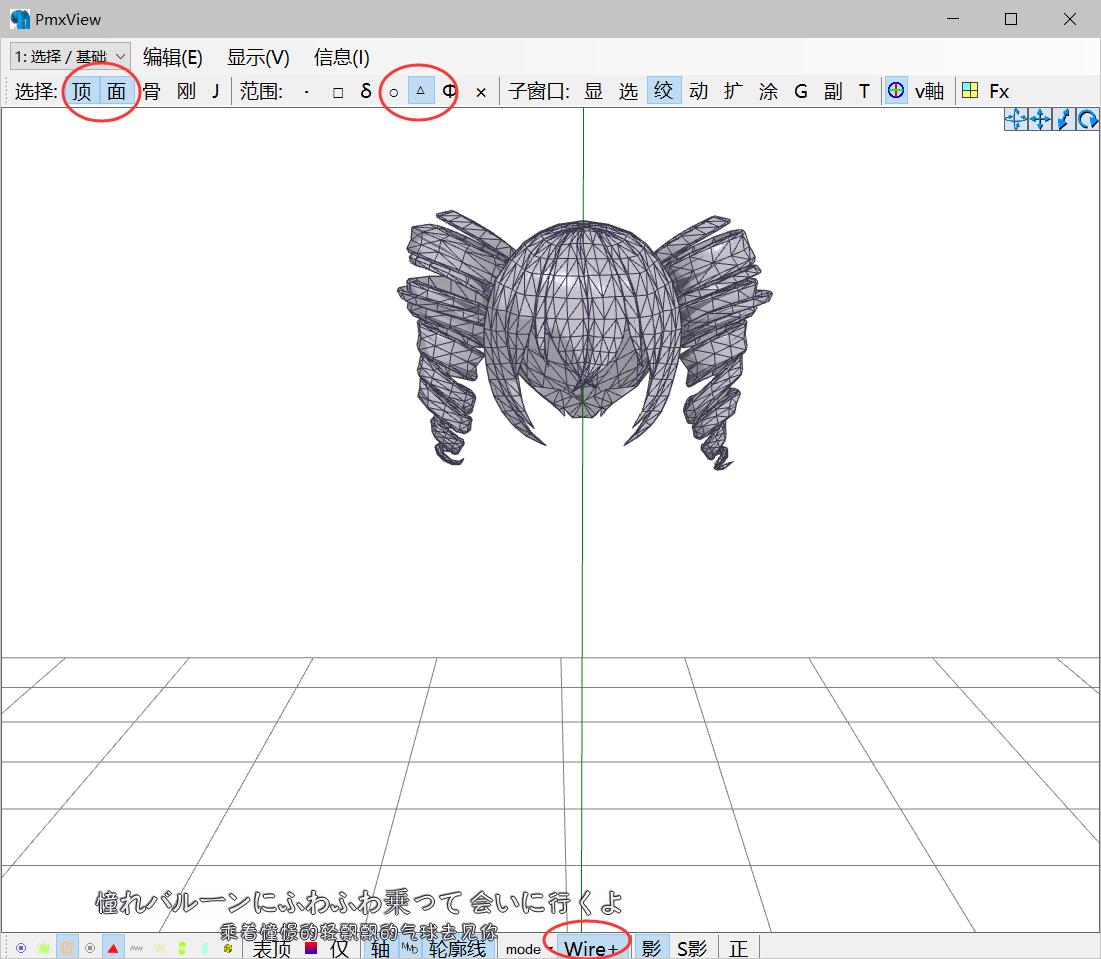Select the triangle range selection shape

pos(421,91)
